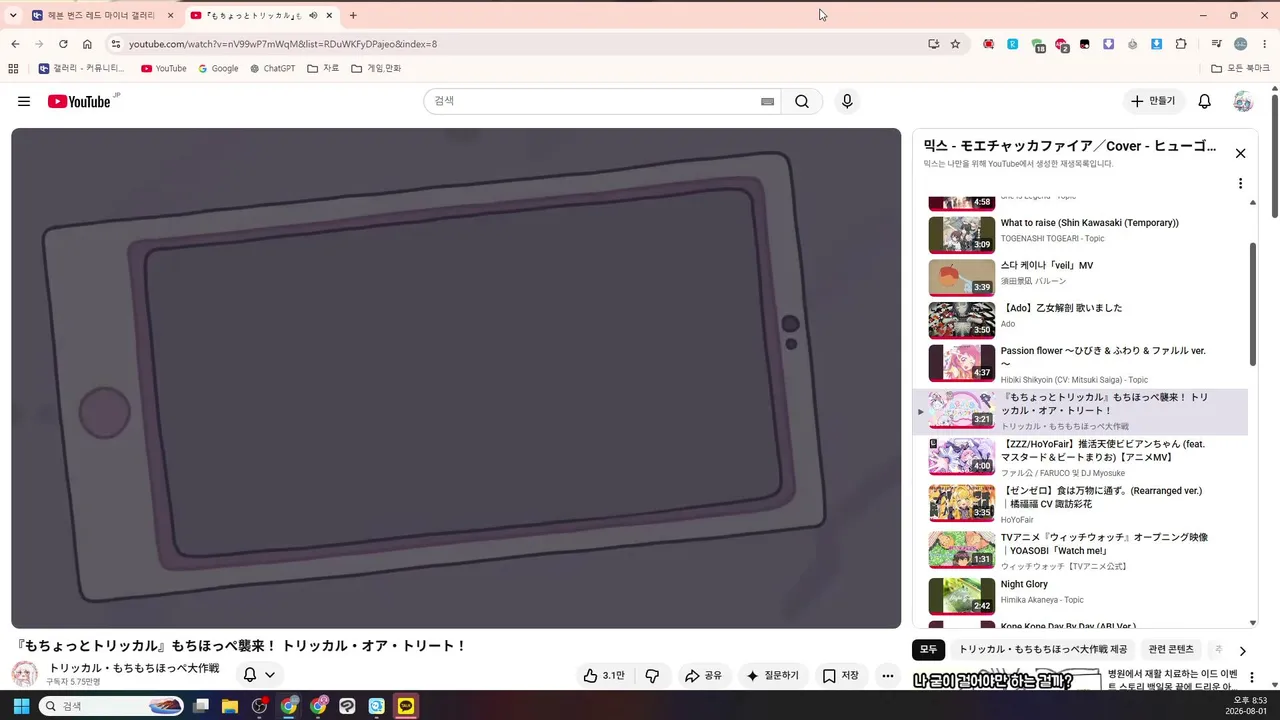Open the on-screen keyboard in the search box
Screen dimensions: 1280x720
point(767,101)
